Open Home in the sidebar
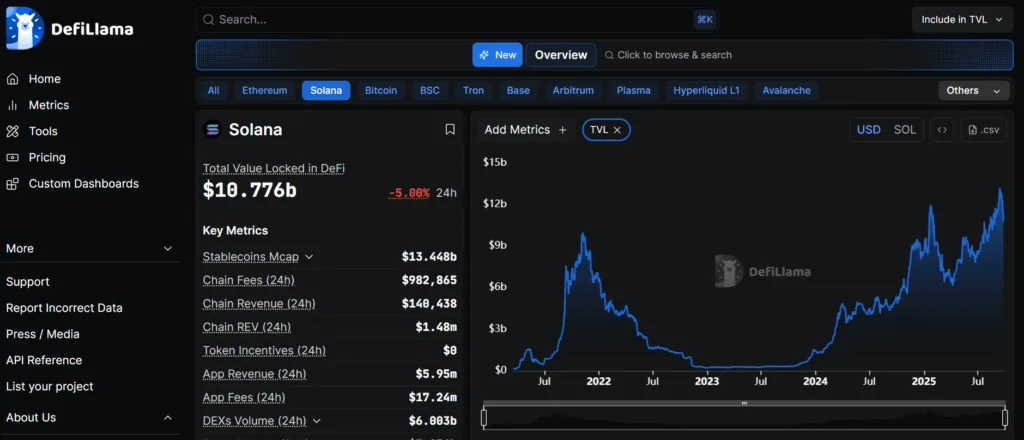1024x440 pixels. 44,79
